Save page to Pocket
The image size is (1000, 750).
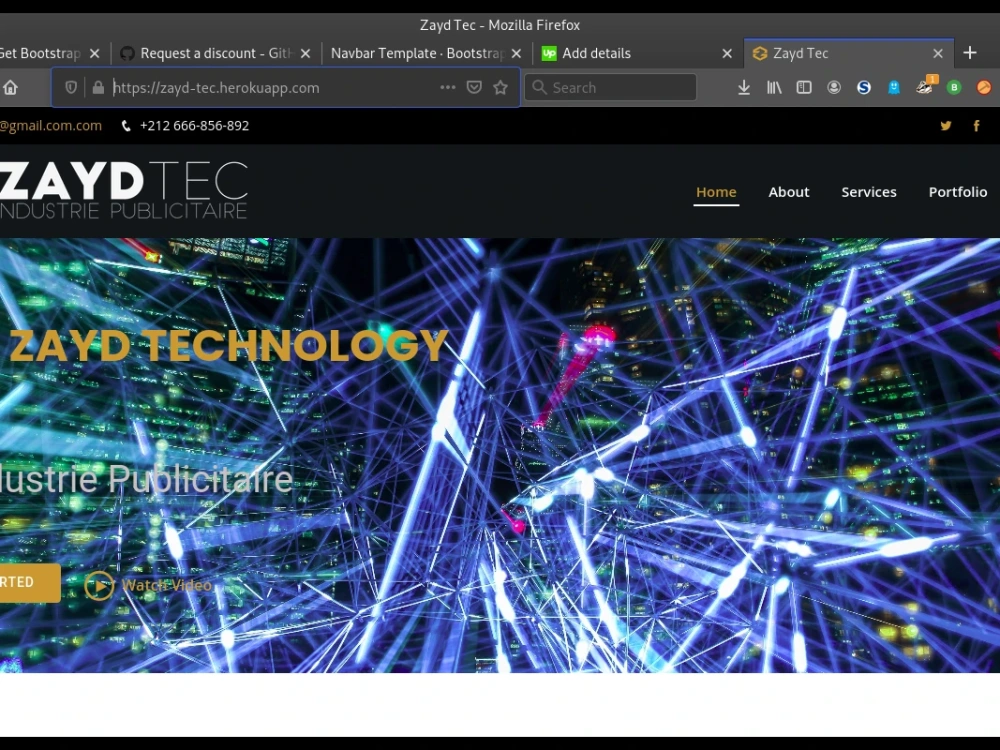474,87
